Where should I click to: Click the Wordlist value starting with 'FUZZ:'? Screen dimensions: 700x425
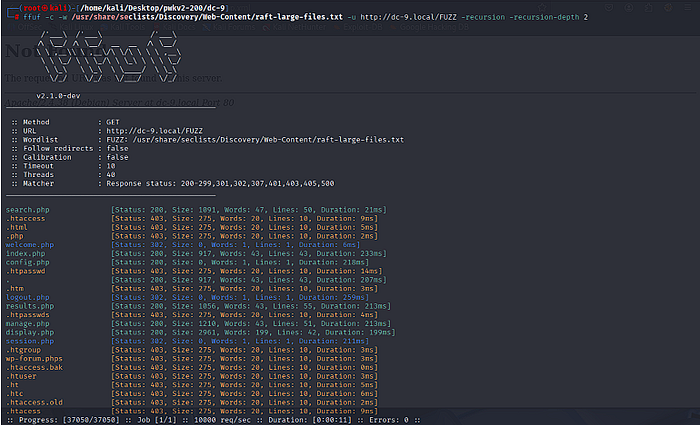[x=255, y=140]
